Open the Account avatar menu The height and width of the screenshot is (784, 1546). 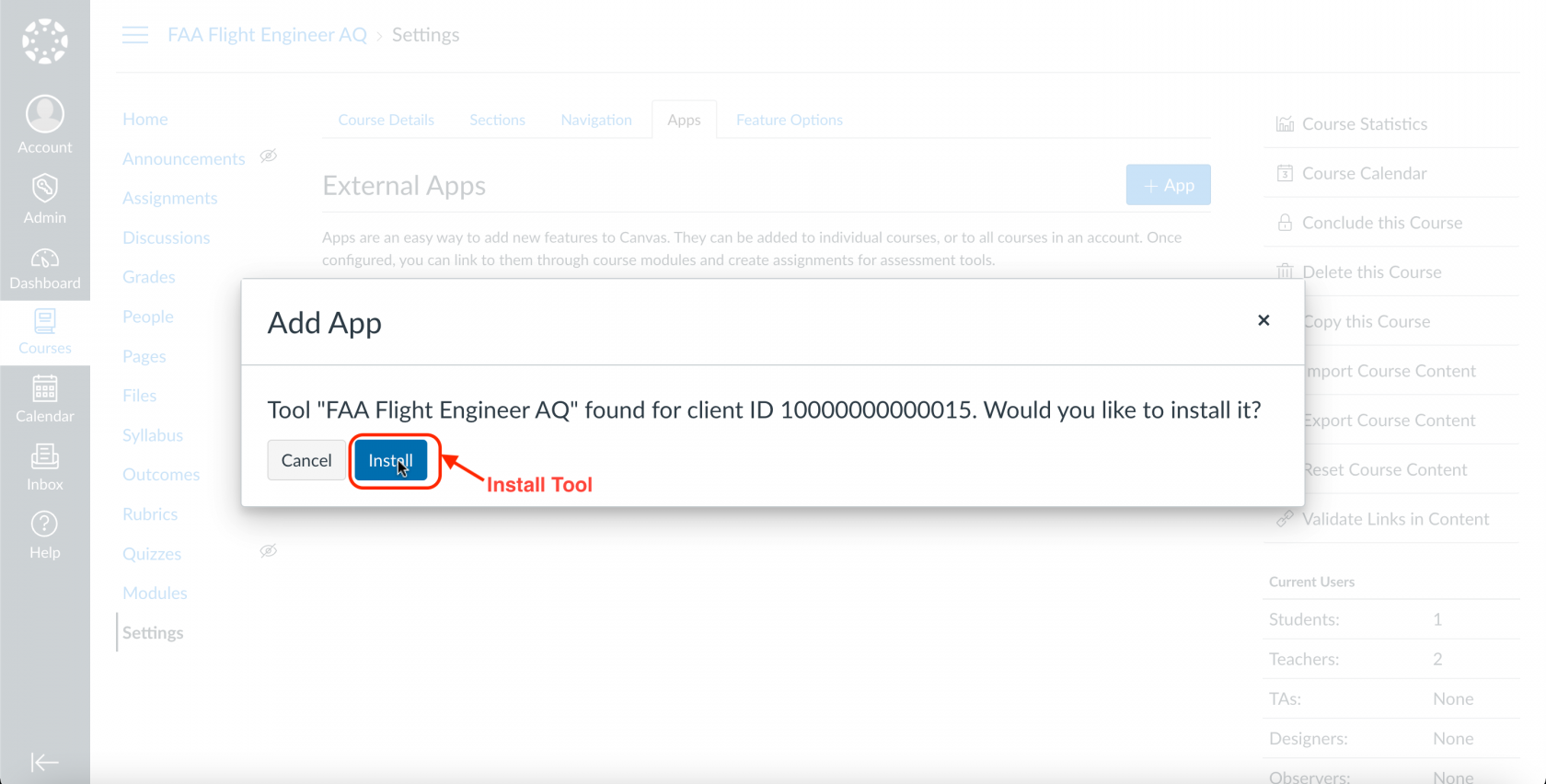pos(45,114)
